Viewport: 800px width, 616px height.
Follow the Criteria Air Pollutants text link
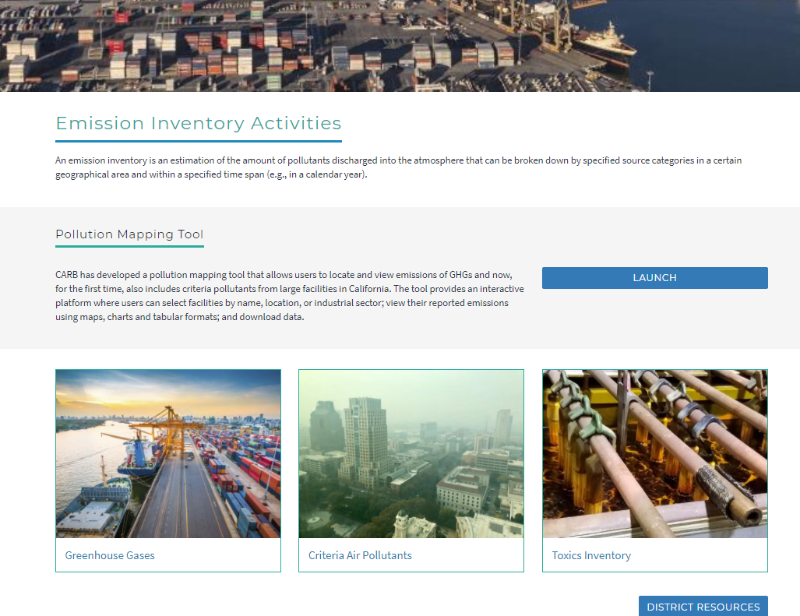point(360,555)
